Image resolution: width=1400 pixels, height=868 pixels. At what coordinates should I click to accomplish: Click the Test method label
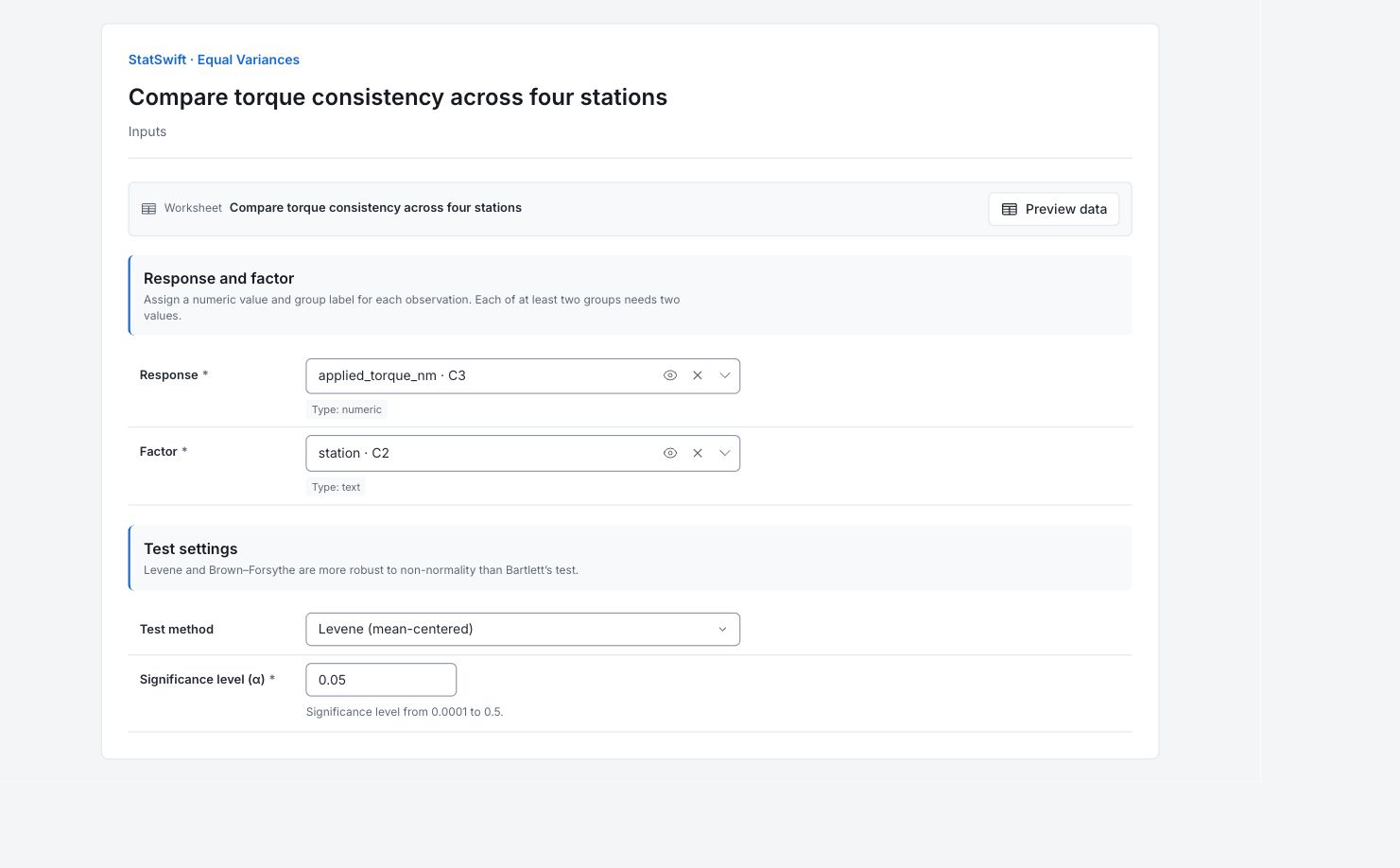point(177,629)
